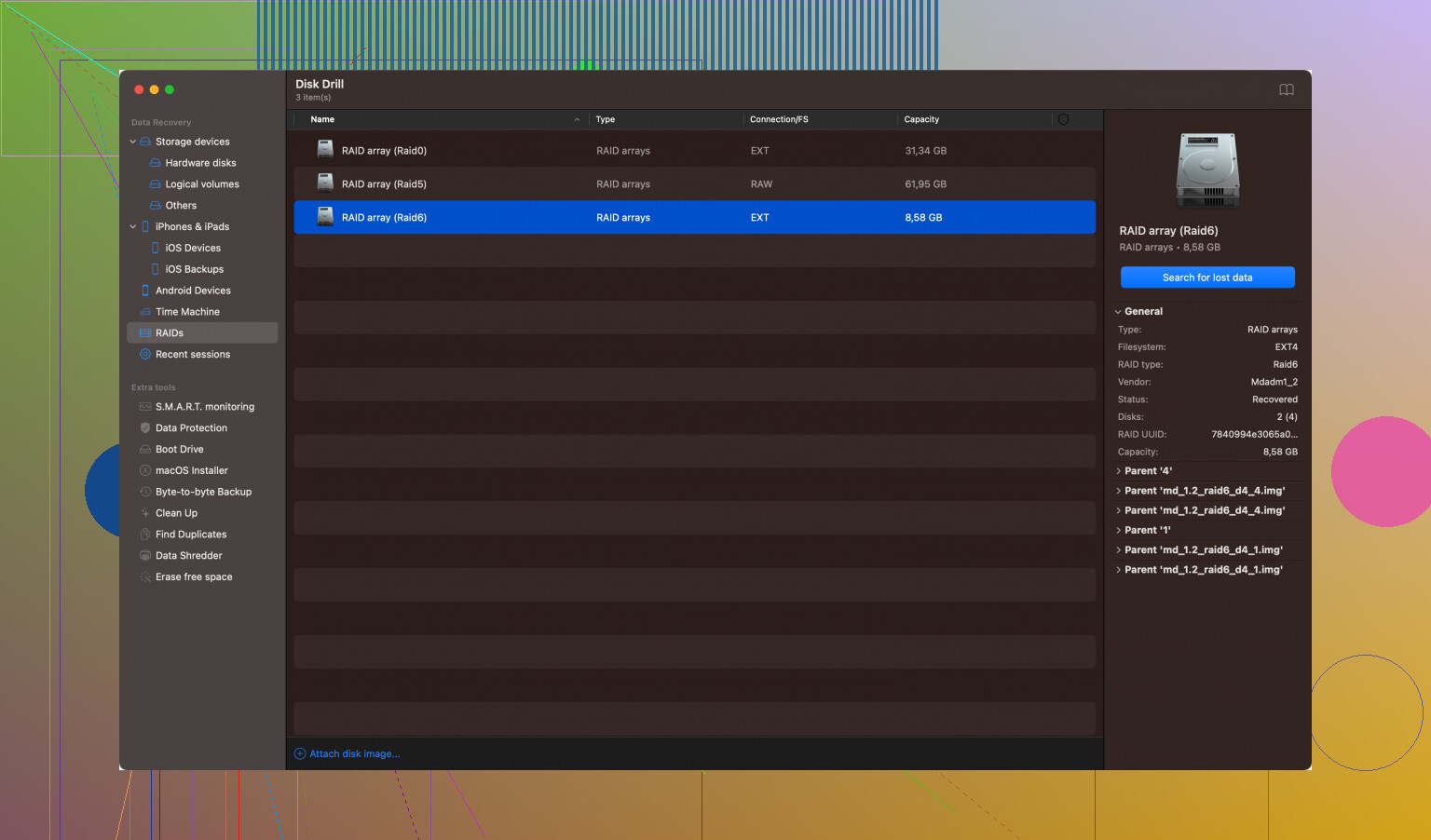The image size is (1431, 840).
Task: Collapse the General info section
Action: [x=1118, y=312]
